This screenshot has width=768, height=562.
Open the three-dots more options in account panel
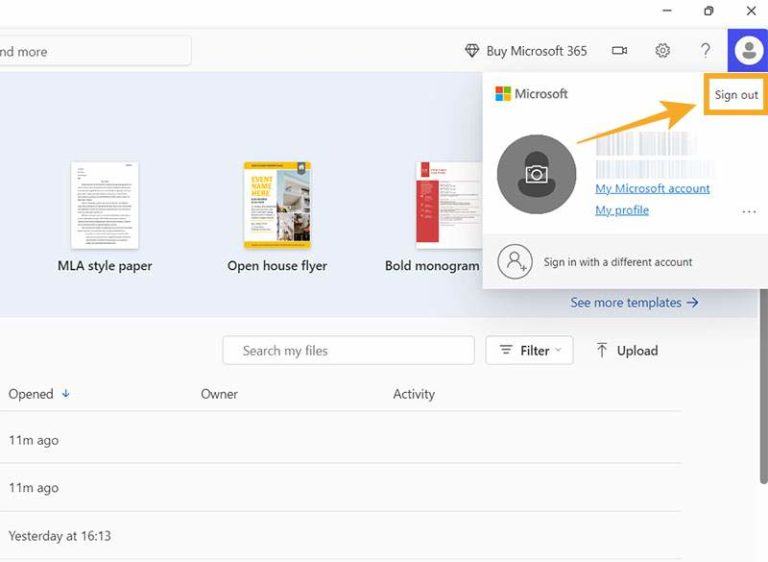(x=749, y=212)
